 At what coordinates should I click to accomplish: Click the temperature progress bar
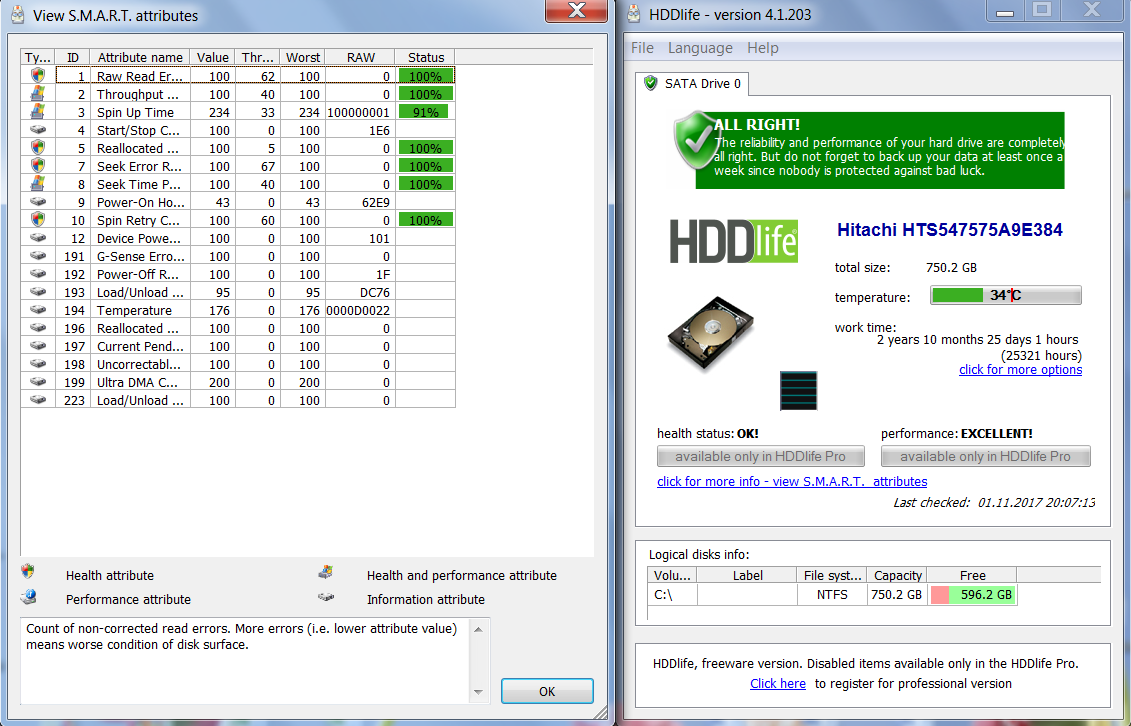[1005, 295]
